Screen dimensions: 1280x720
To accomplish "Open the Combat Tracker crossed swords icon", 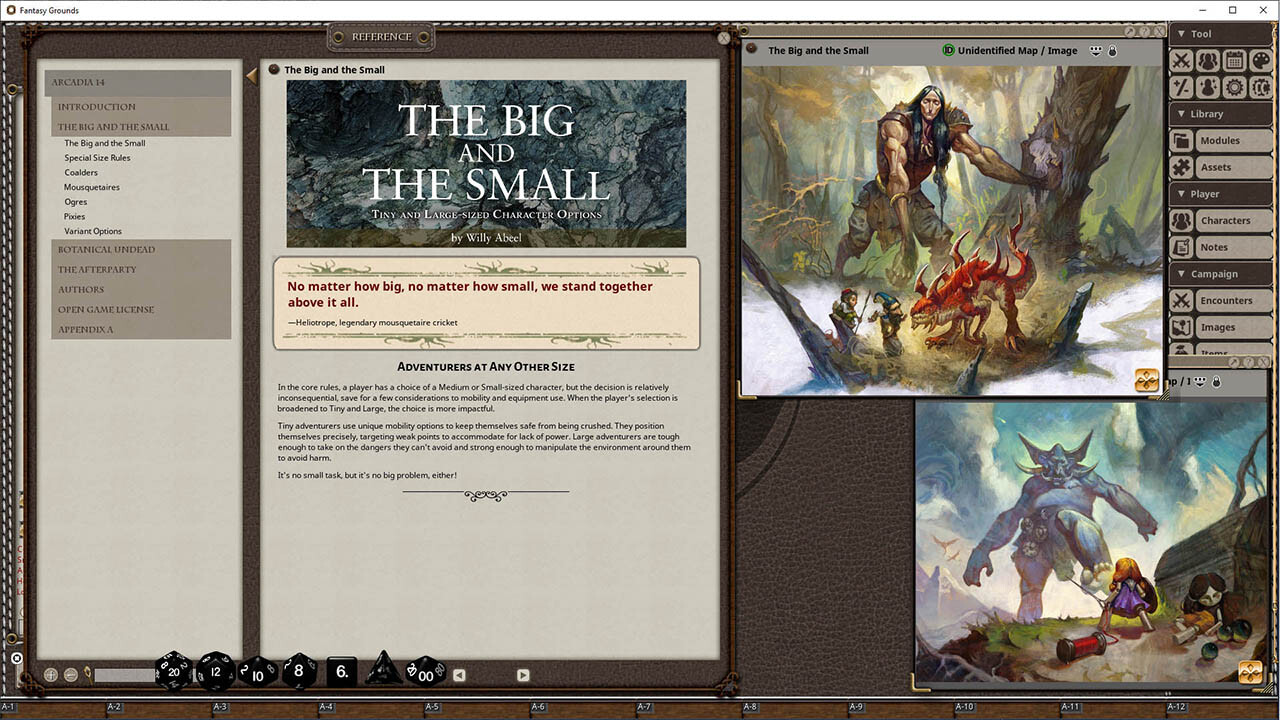I will point(1181,60).
